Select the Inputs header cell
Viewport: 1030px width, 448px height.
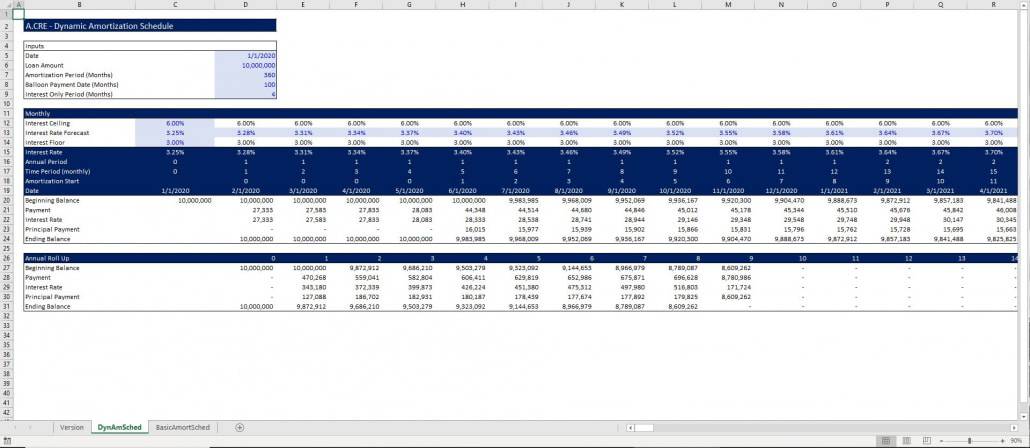(150, 47)
